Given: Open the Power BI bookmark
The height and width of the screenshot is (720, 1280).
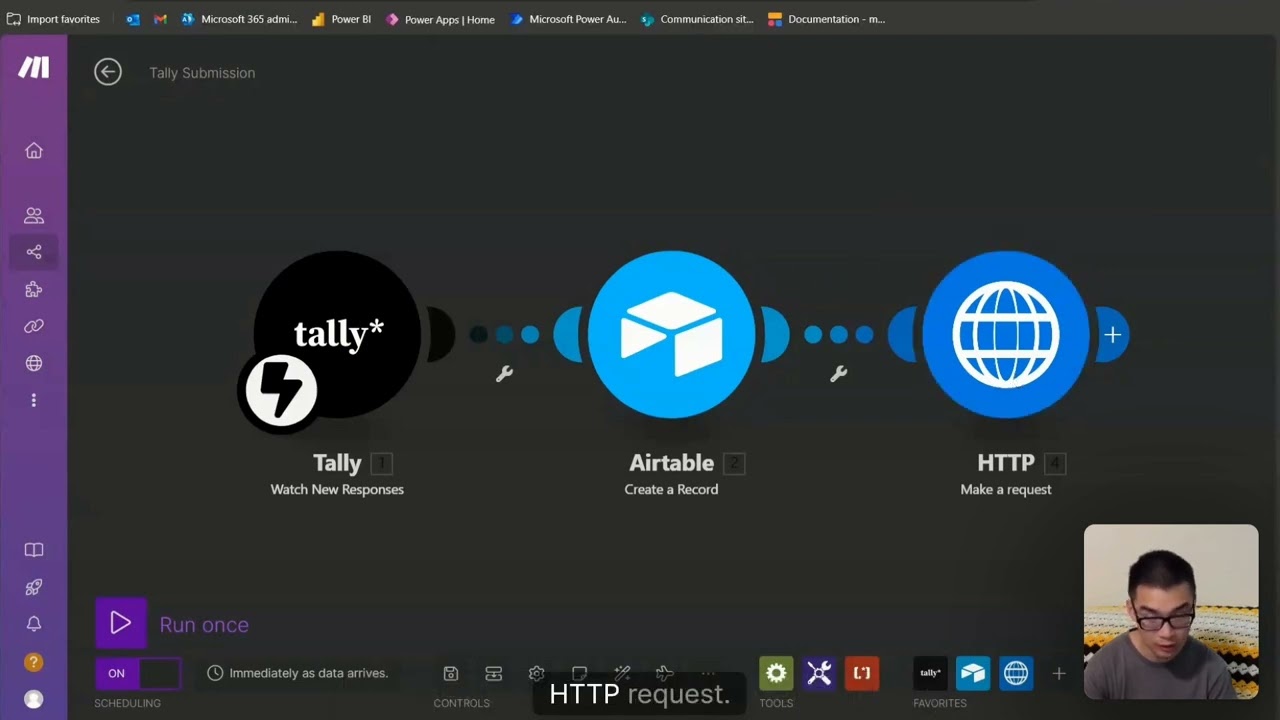Looking at the screenshot, I should pyautogui.click(x=341, y=19).
